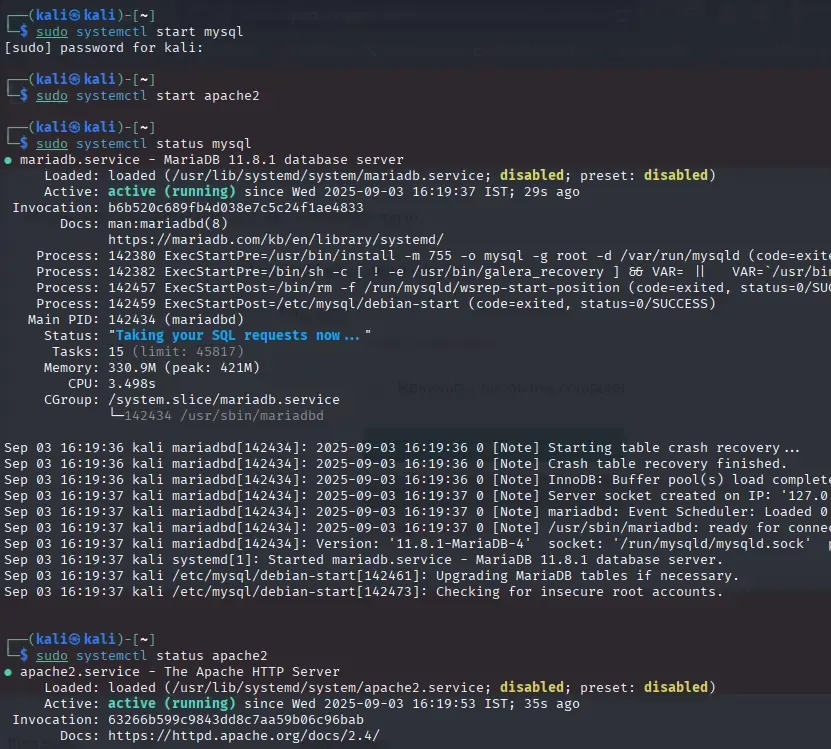This screenshot has width=831, height=749.
Task: Click the green status dot beside mariadb.service
Action: 8,160
